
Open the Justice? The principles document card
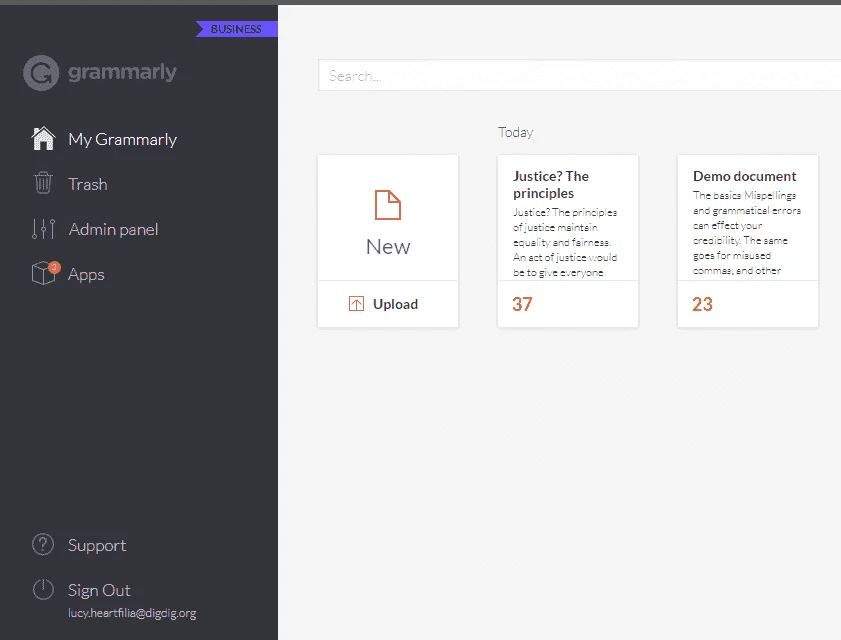pyautogui.click(x=567, y=241)
